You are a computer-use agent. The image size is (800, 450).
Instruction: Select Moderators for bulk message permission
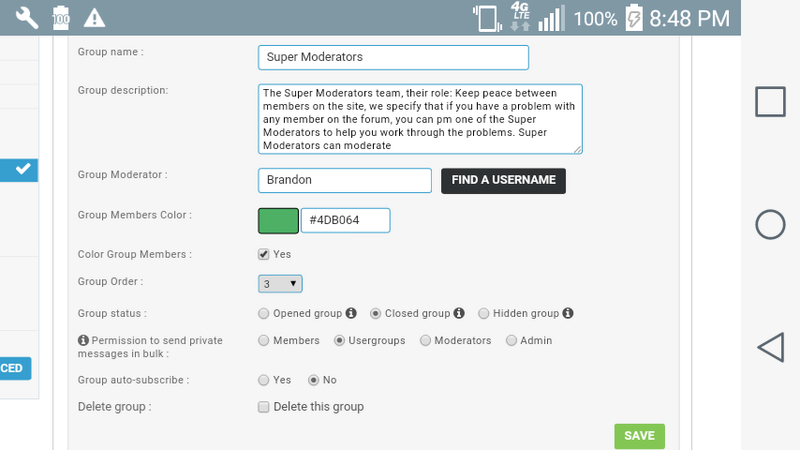click(x=425, y=340)
